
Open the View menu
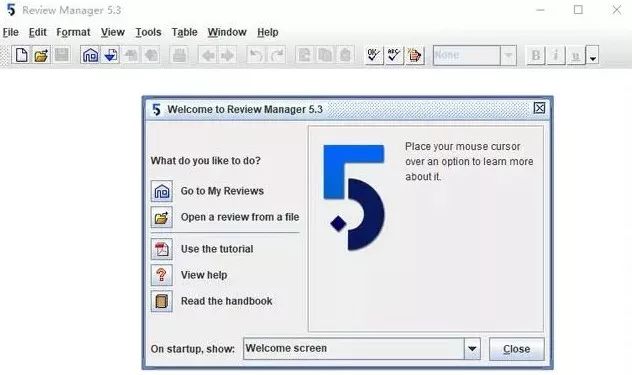click(x=112, y=32)
